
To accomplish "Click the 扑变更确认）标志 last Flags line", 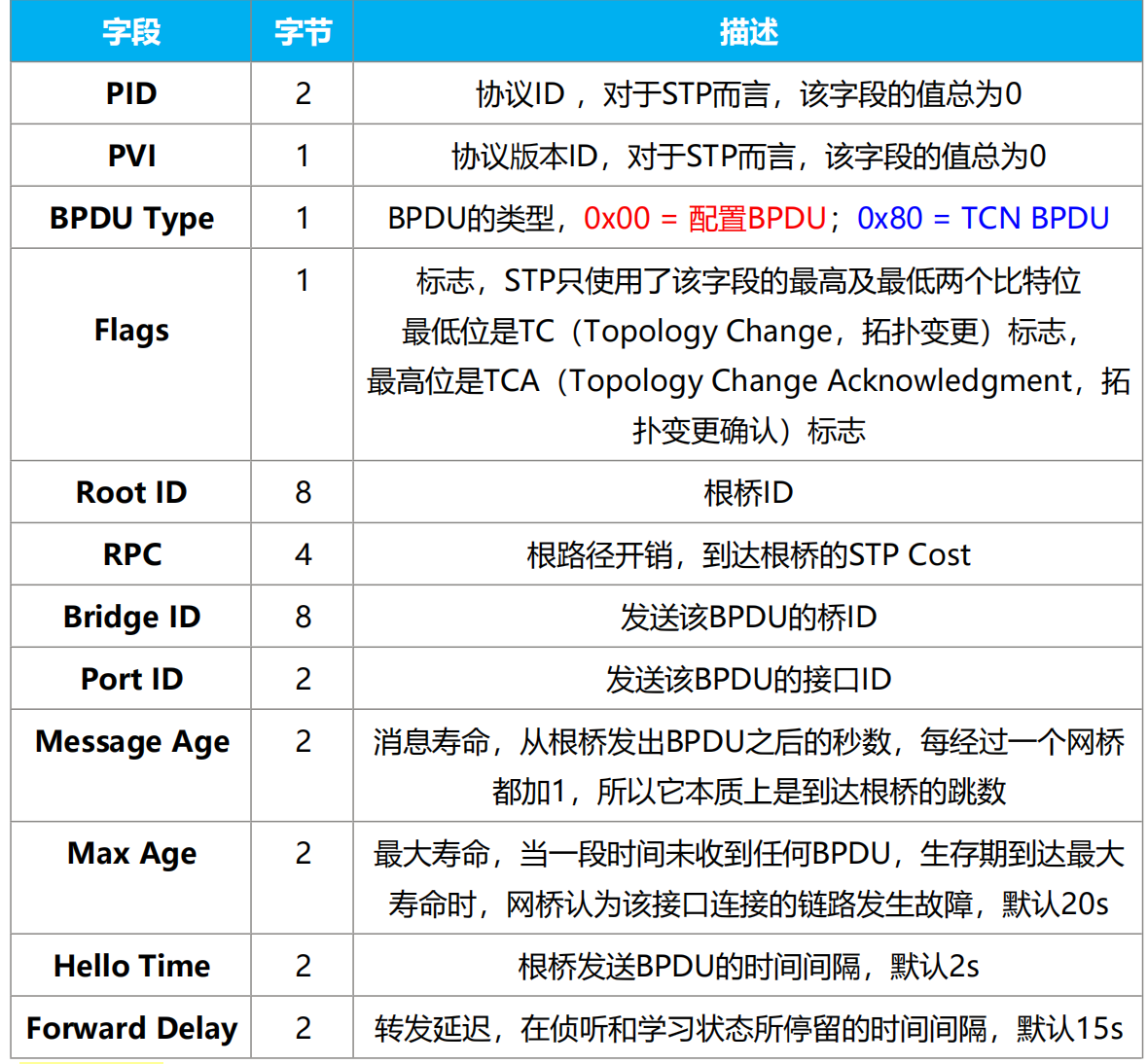I will click(x=748, y=431).
